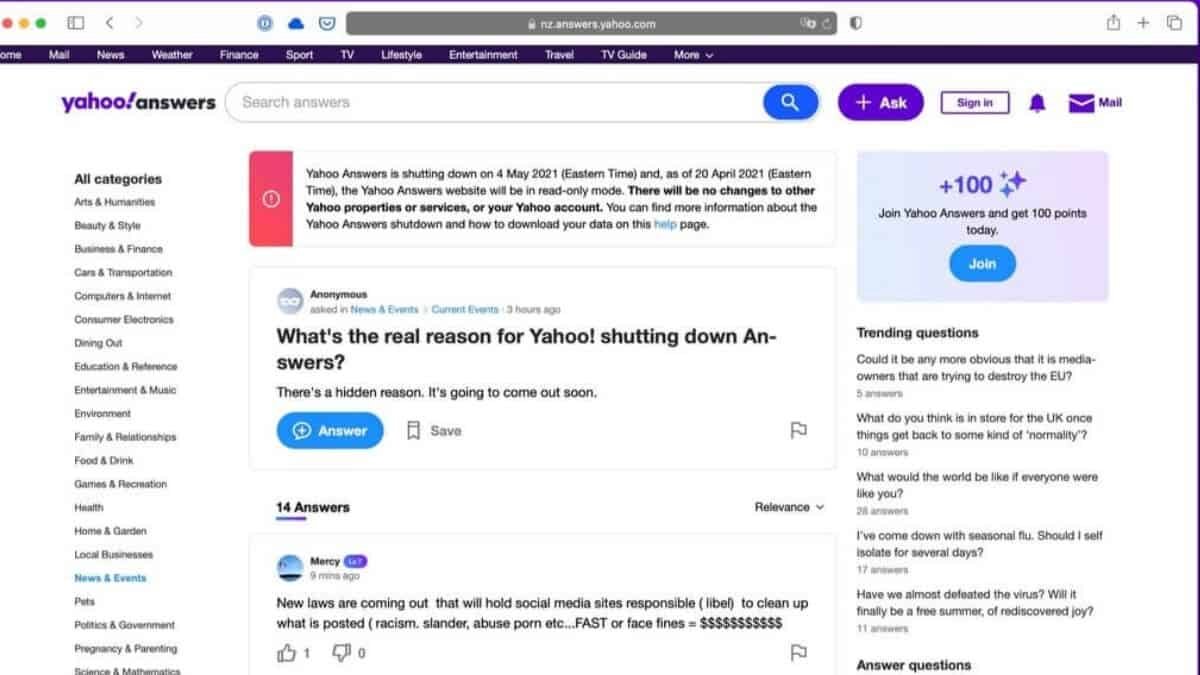Image resolution: width=1200 pixels, height=675 pixels.
Task: Open the Education & Reference category
Action: (x=125, y=367)
